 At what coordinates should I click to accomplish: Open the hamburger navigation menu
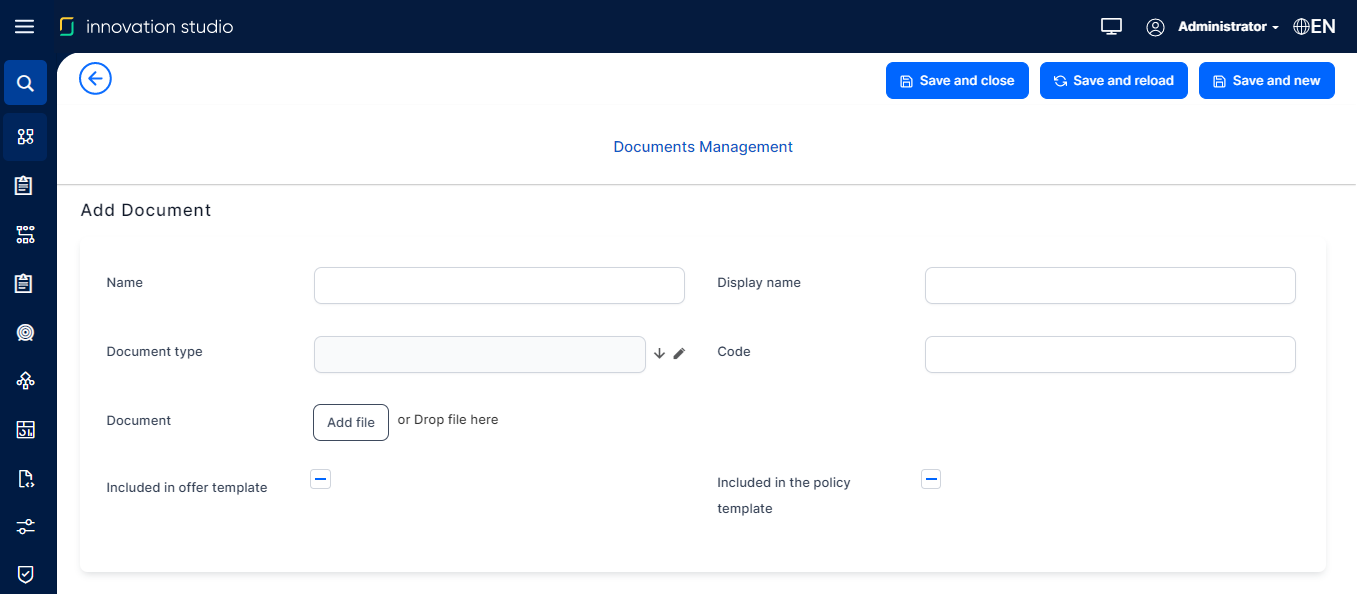click(24, 27)
